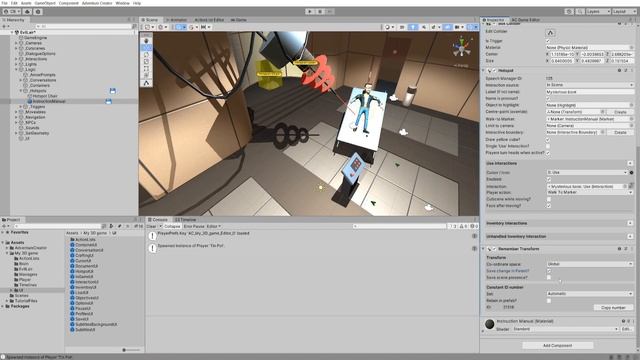This screenshot has height=360, width=640.
Task: Click the Edit Collider button in the Inspector
Action: click(550, 33)
